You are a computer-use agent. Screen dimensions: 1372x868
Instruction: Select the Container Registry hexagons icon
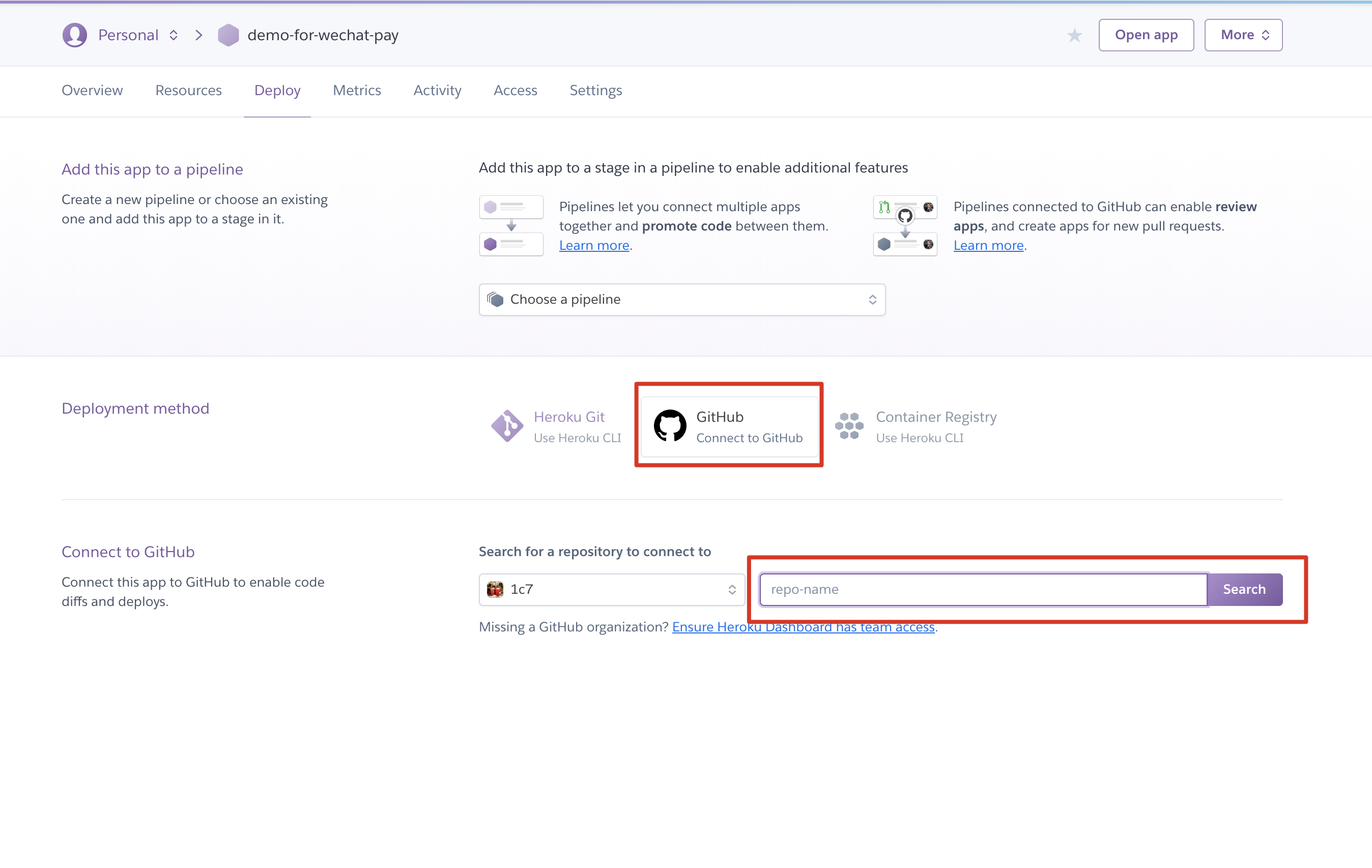coord(849,425)
